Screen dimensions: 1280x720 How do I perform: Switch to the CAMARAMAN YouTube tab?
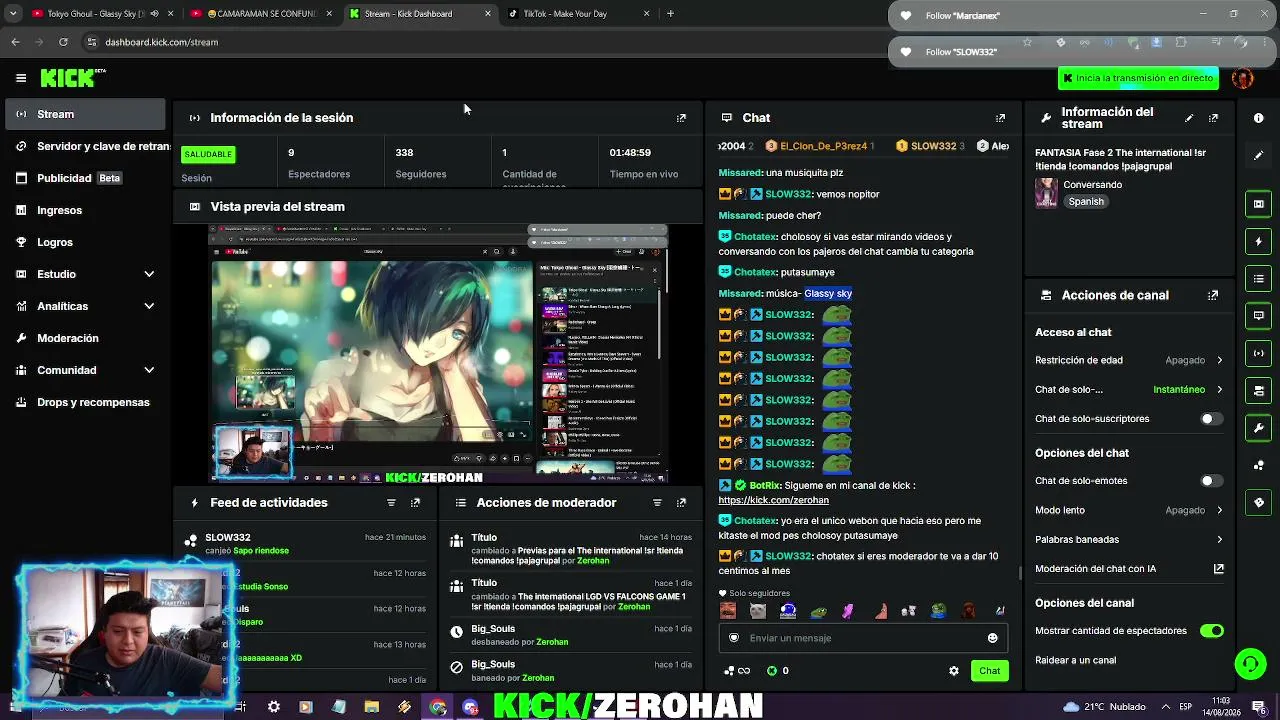262,14
